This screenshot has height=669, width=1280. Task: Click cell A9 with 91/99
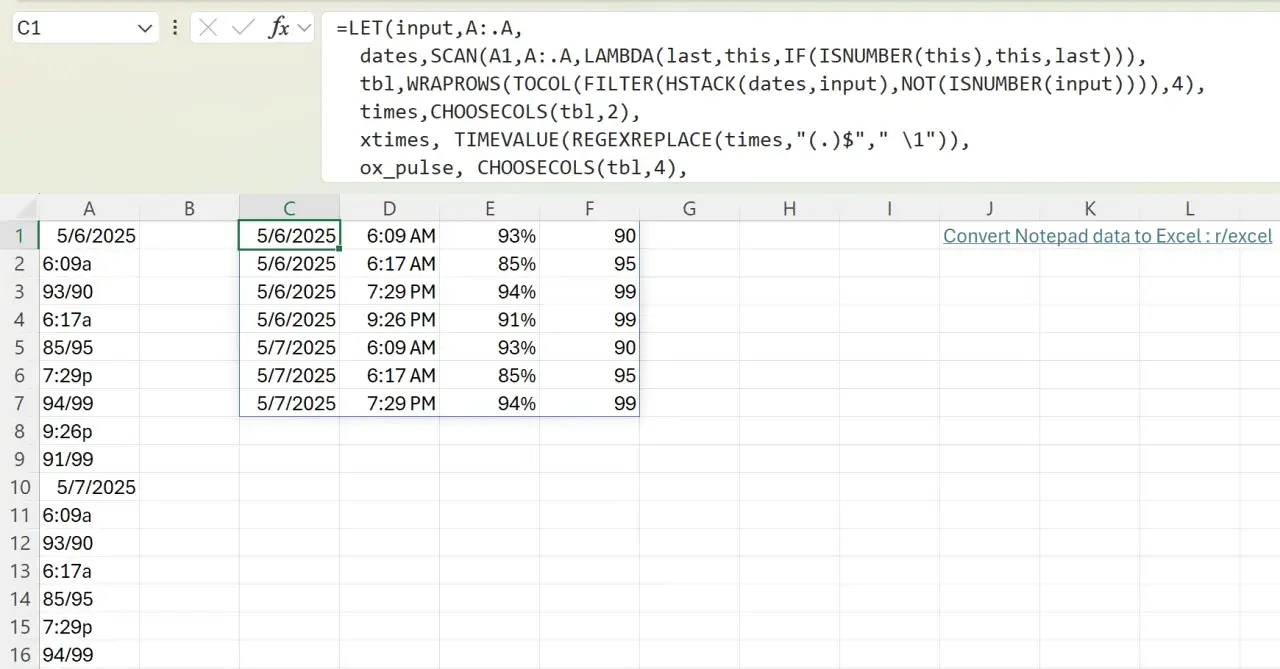coord(89,460)
